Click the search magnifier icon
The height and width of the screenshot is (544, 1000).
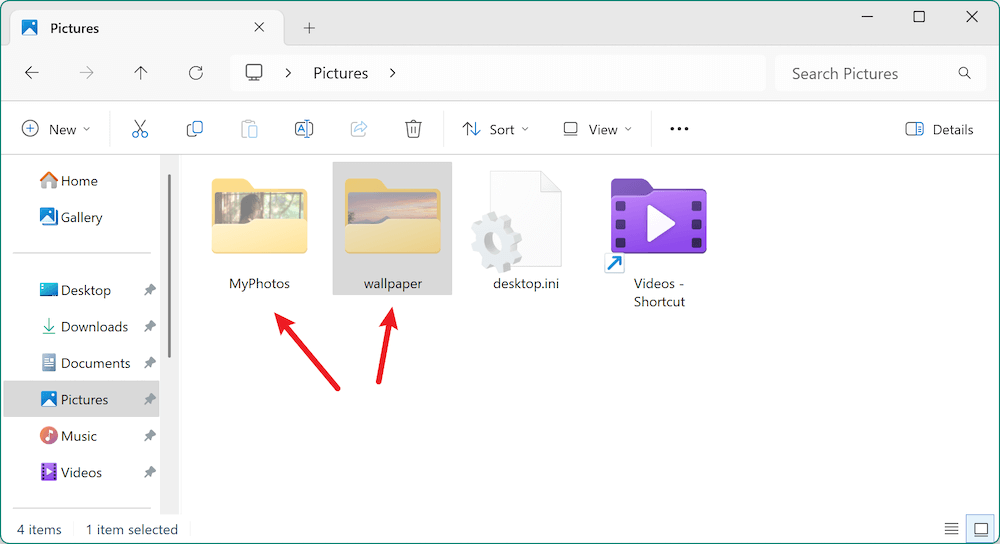[x=964, y=73]
